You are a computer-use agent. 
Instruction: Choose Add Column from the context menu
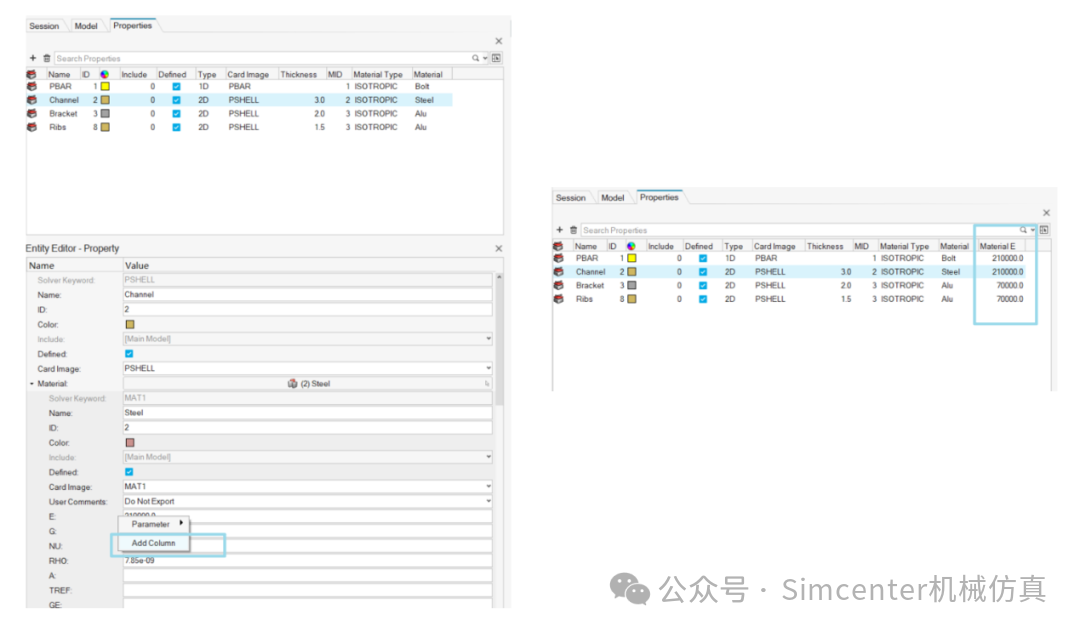click(x=153, y=543)
